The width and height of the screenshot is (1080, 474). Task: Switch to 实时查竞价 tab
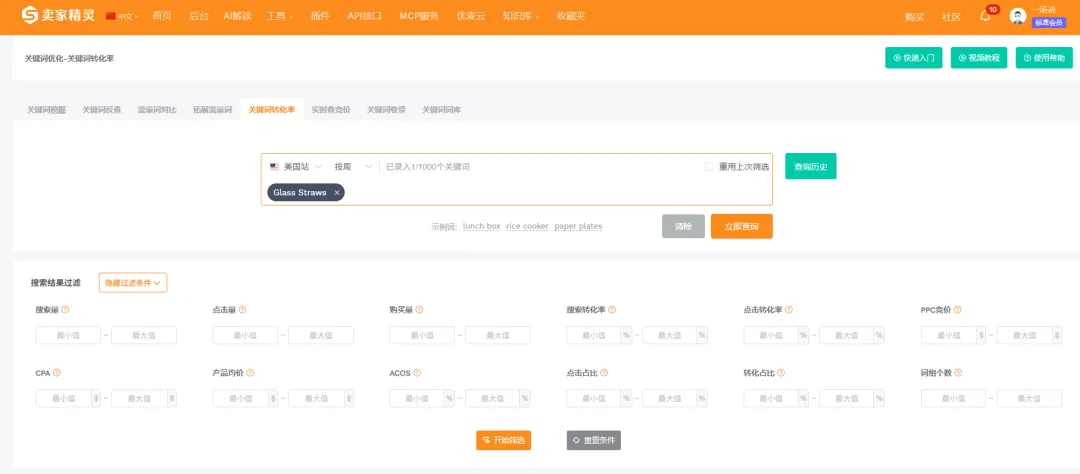click(331, 110)
